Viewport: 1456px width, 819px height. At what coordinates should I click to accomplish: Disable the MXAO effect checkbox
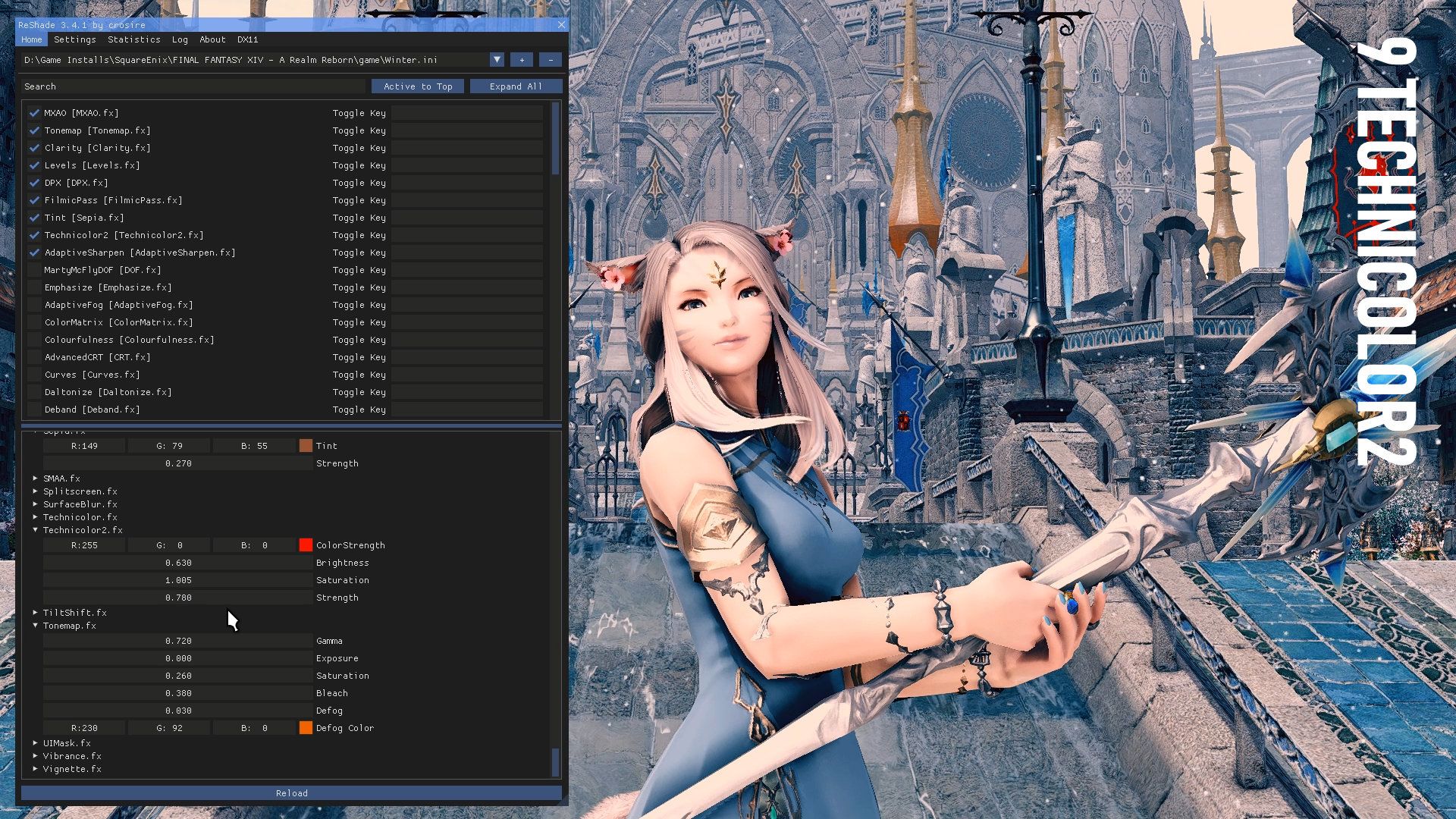point(34,113)
